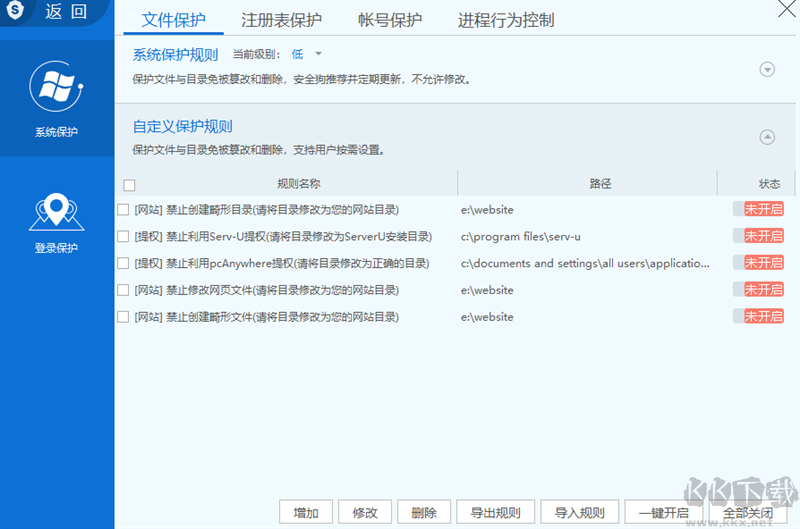800x529 pixels.
Task: Check the select-all checkbox in table header
Action: coord(129,185)
